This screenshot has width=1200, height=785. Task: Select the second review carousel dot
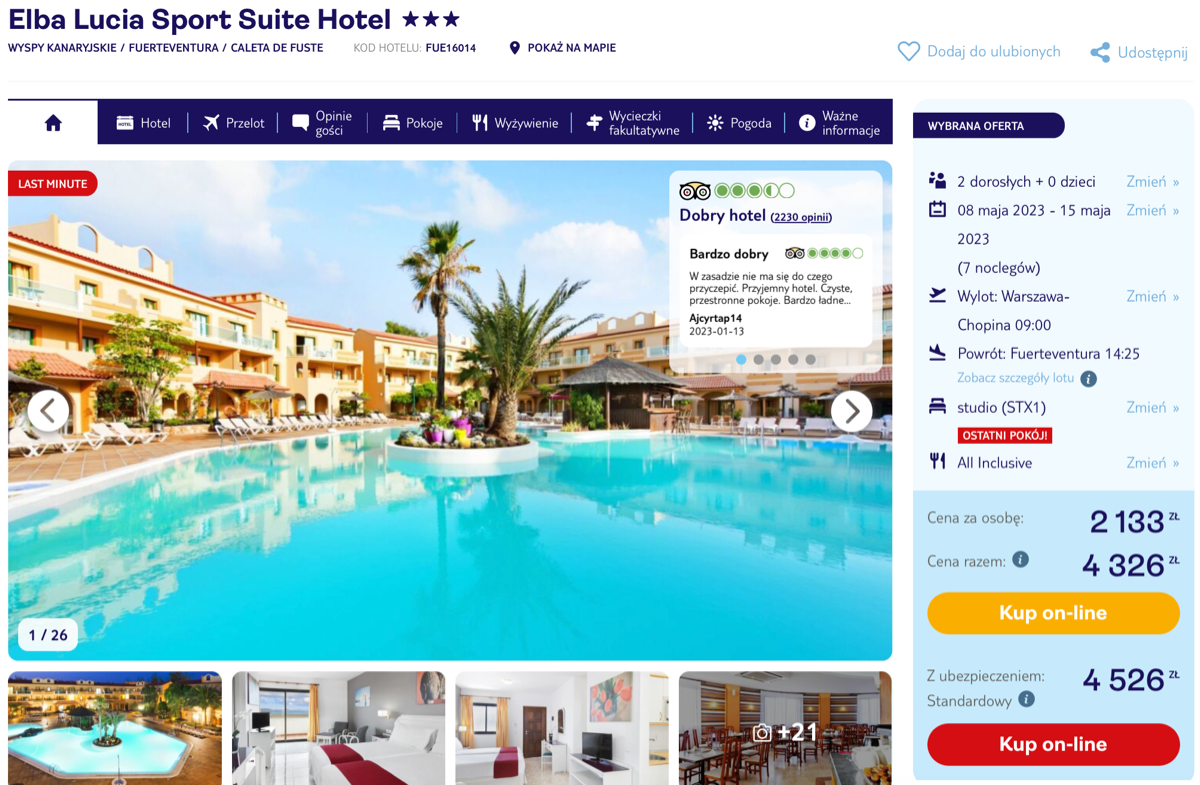click(759, 359)
